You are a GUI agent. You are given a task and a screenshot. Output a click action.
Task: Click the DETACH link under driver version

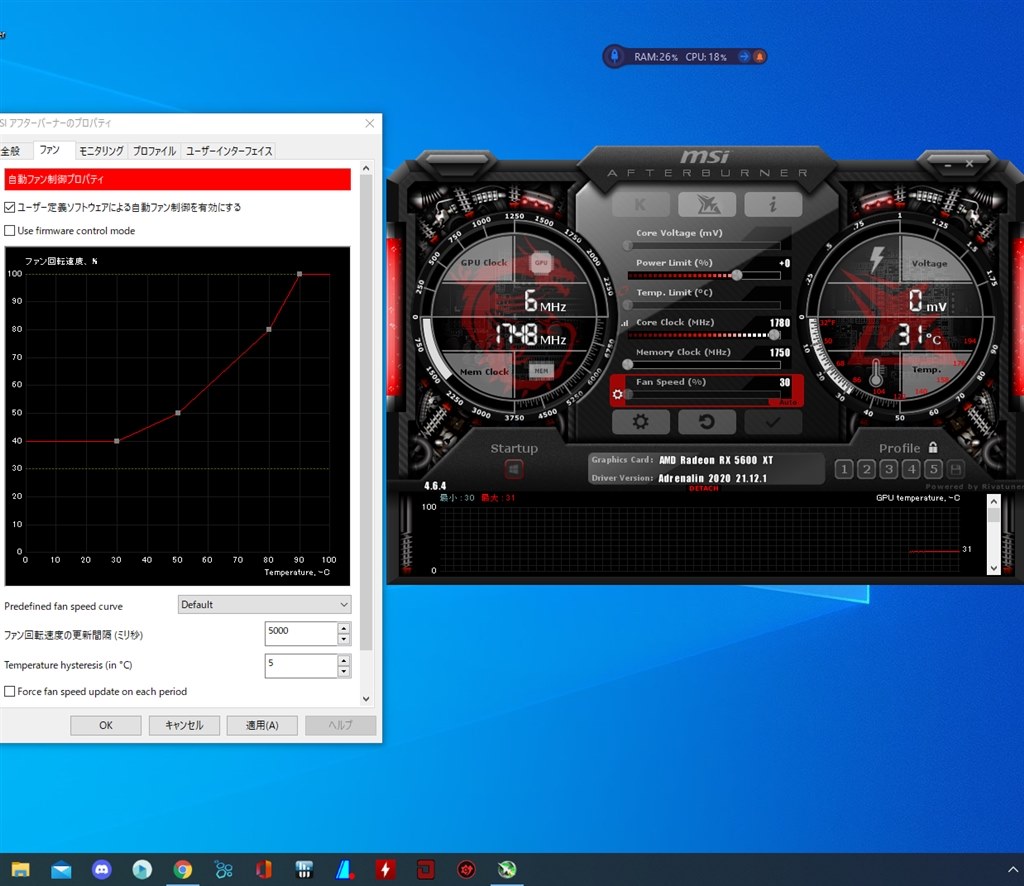click(x=703, y=488)
